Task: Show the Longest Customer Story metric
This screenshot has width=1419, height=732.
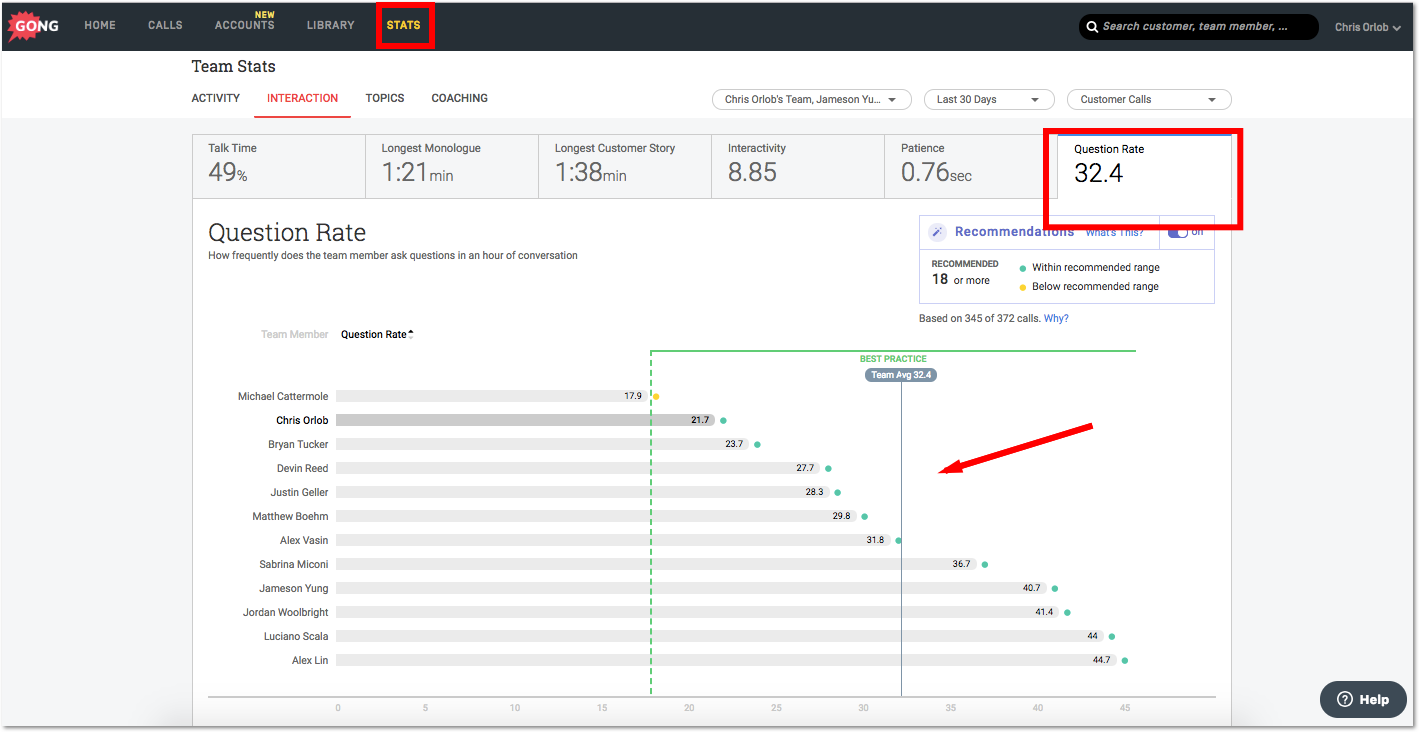Action: (625, 166)
